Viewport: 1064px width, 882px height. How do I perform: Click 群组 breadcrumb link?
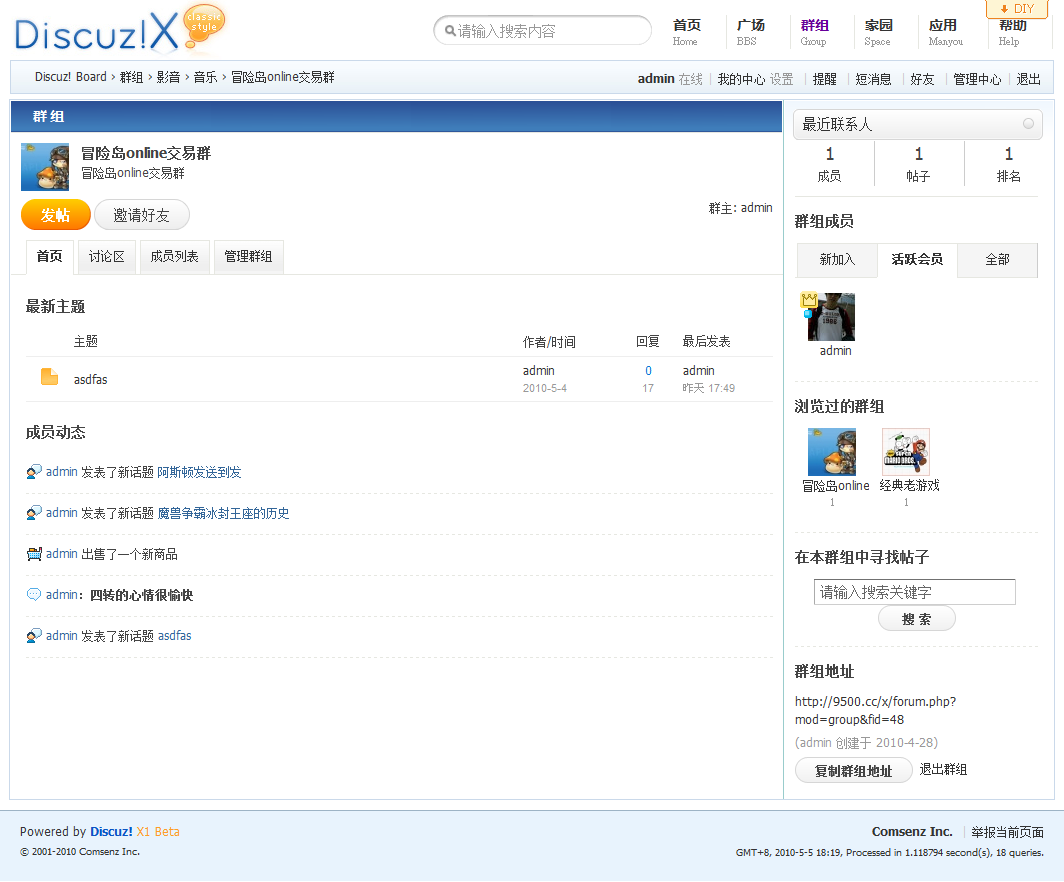point(131,77)
